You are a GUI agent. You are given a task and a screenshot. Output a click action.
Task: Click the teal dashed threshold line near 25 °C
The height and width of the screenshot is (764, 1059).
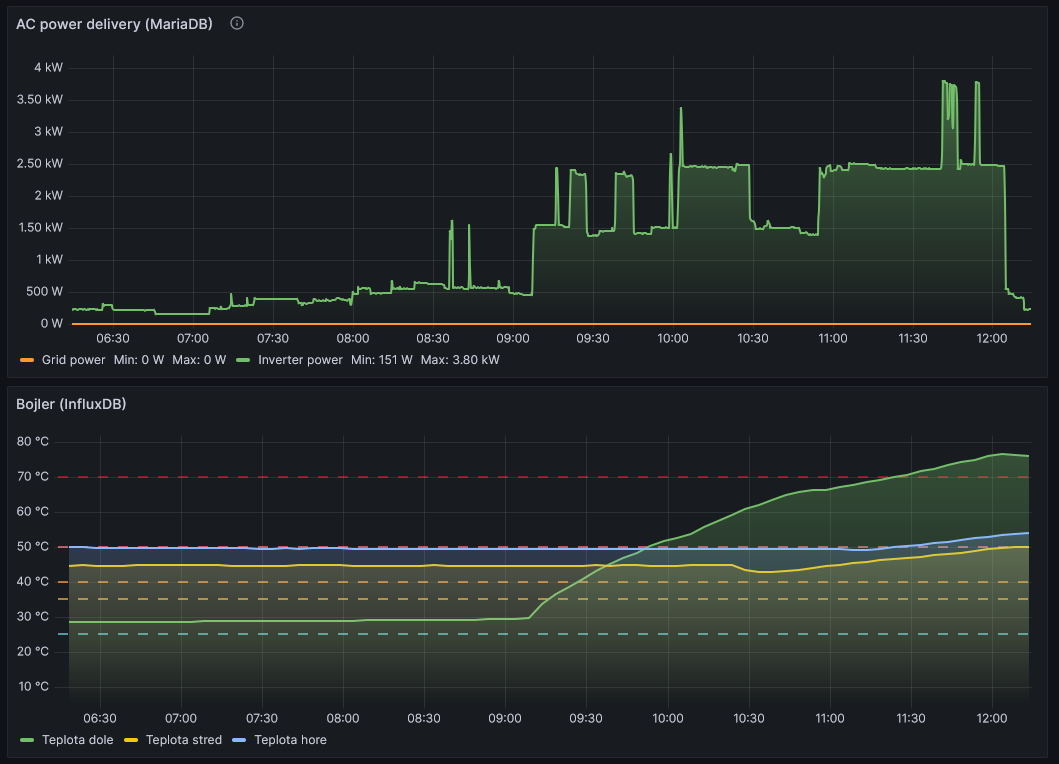tap(400, 634)
